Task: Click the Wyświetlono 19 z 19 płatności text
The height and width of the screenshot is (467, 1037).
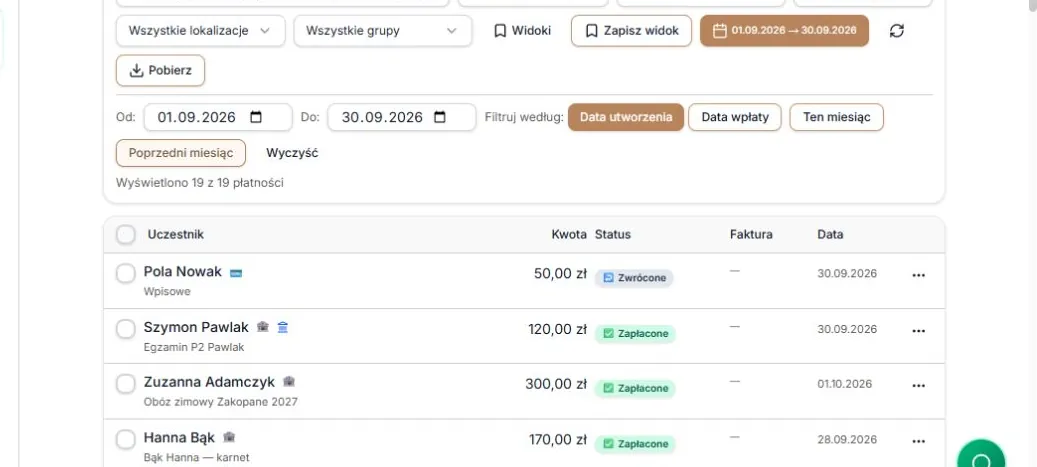Action: pyautogui.click(x=200, y=183)
